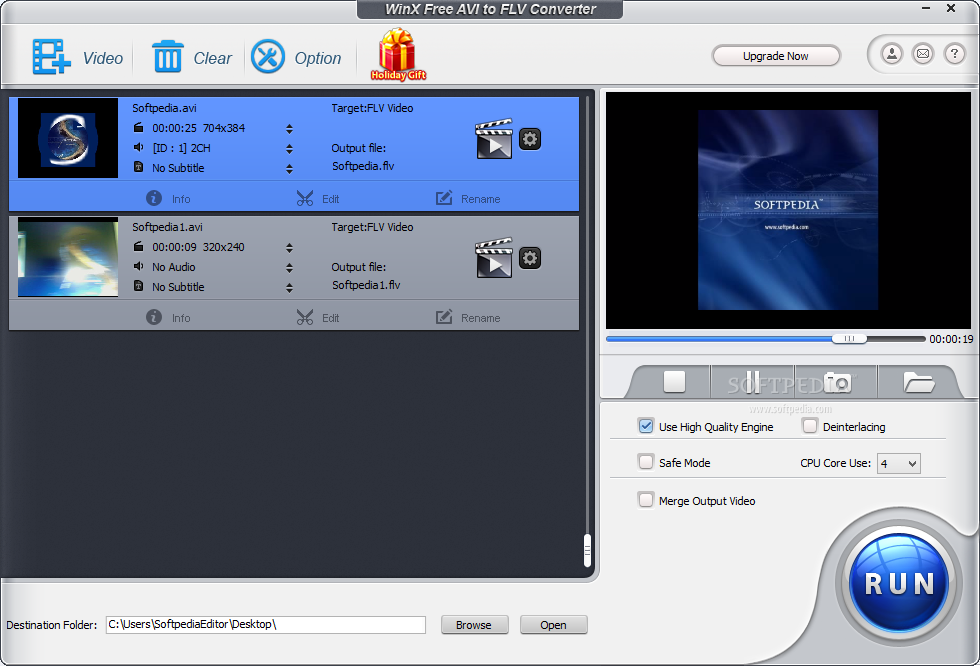Open the CPU Core Use dropdown
The height and width of the screenshot is (666, 980).
[x=899, y=464]
